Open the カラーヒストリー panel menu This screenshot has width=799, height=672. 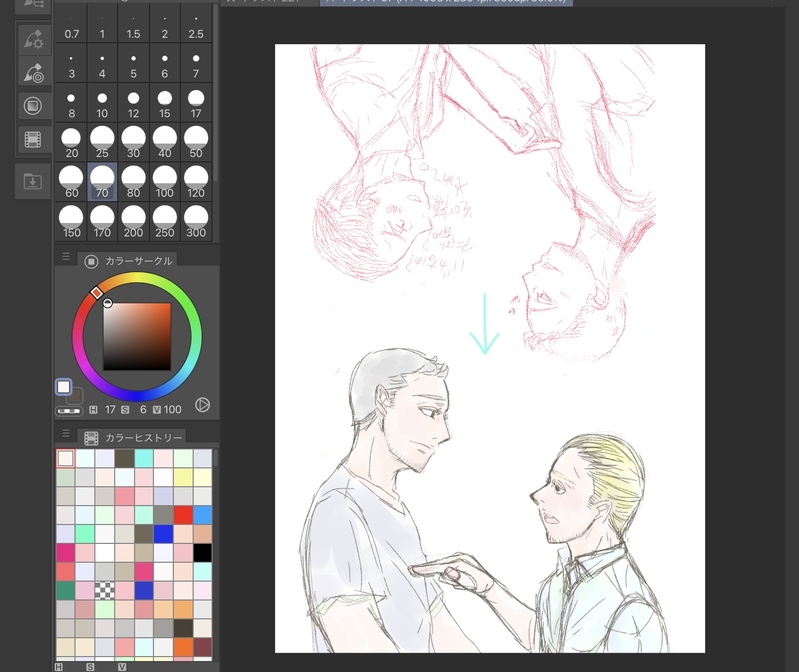66,434
